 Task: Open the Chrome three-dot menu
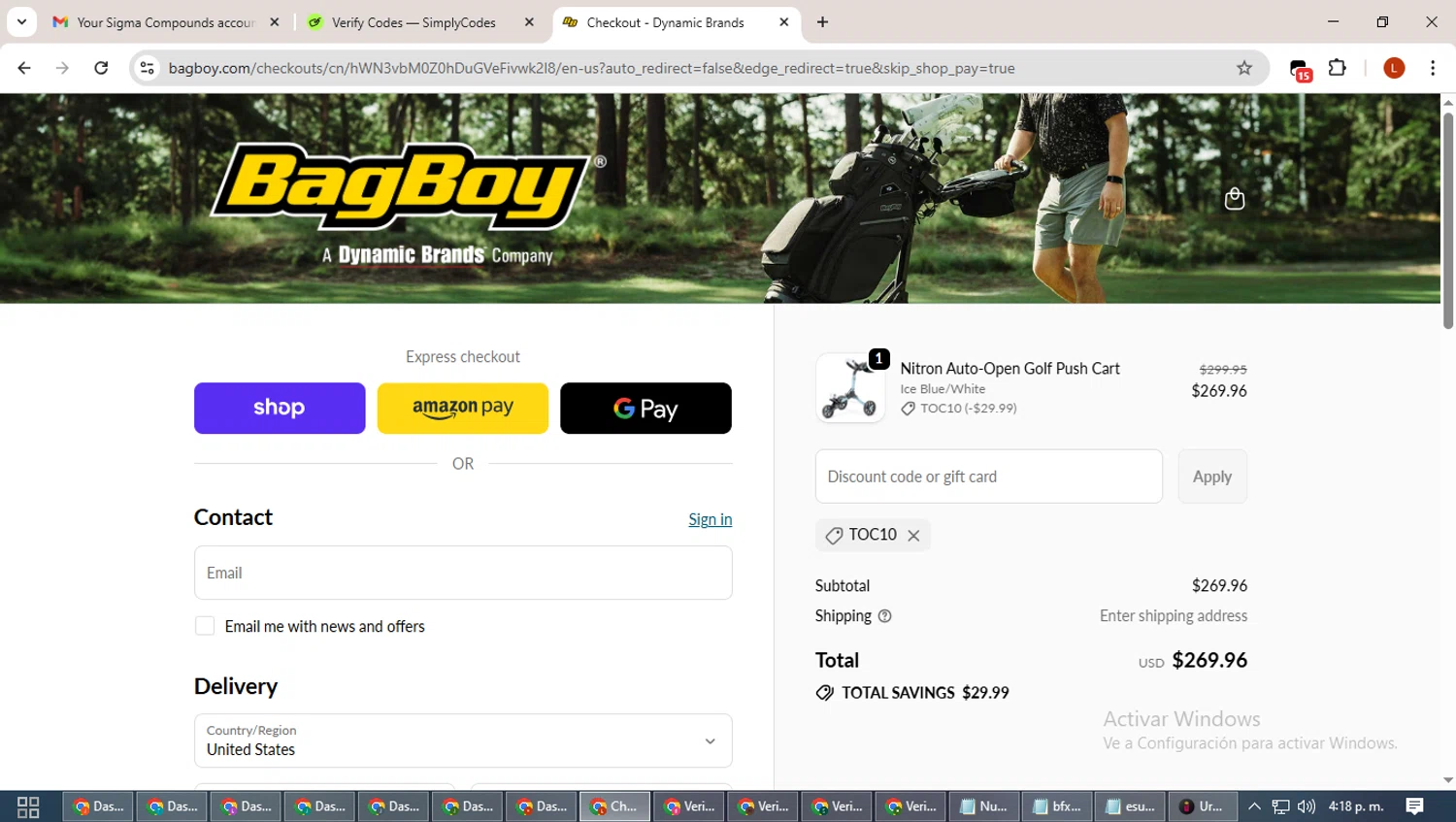point(1433,68)
